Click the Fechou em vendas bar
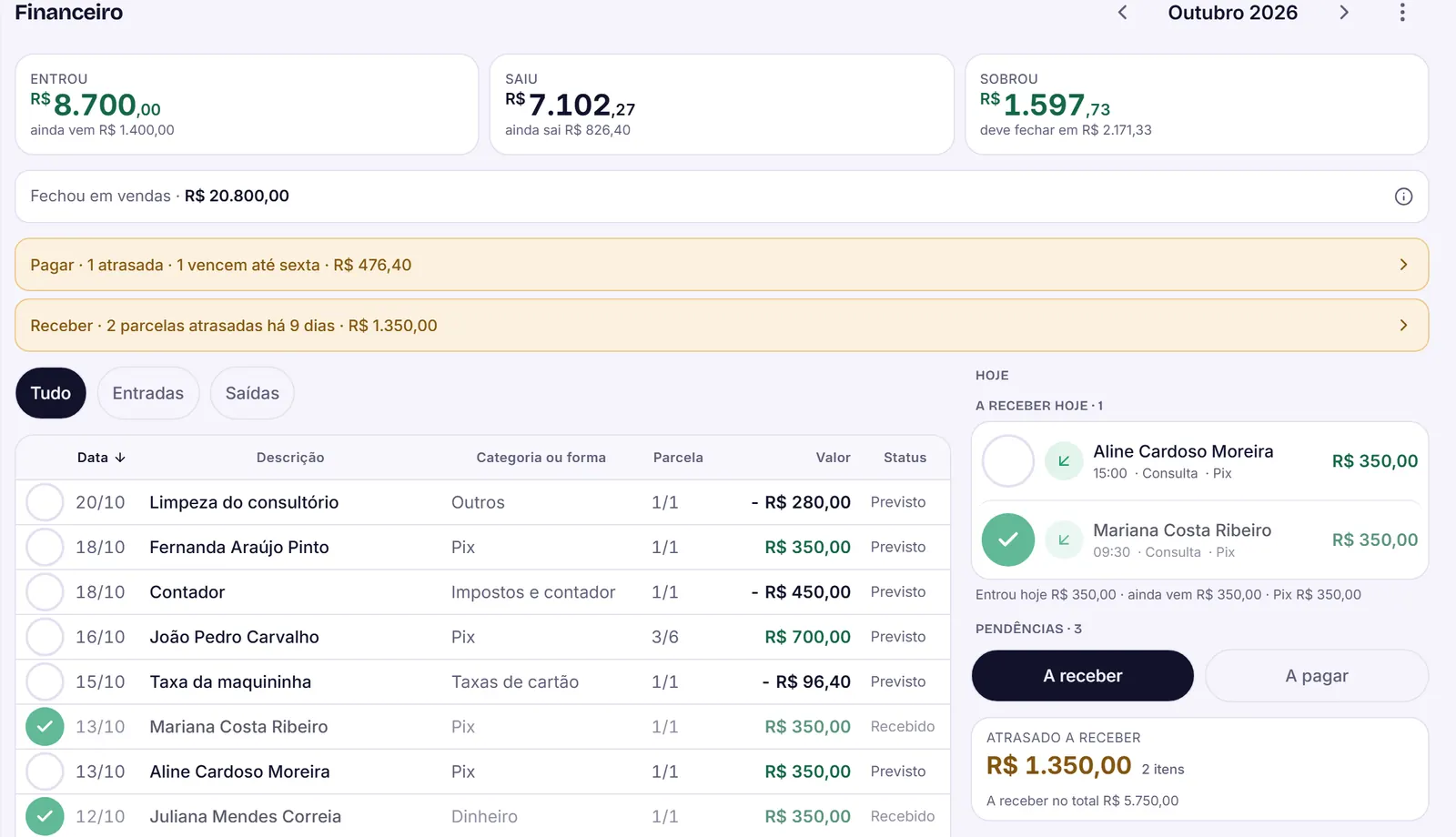Viewport: 1456px width, 837px height. [x=722, y=197]
